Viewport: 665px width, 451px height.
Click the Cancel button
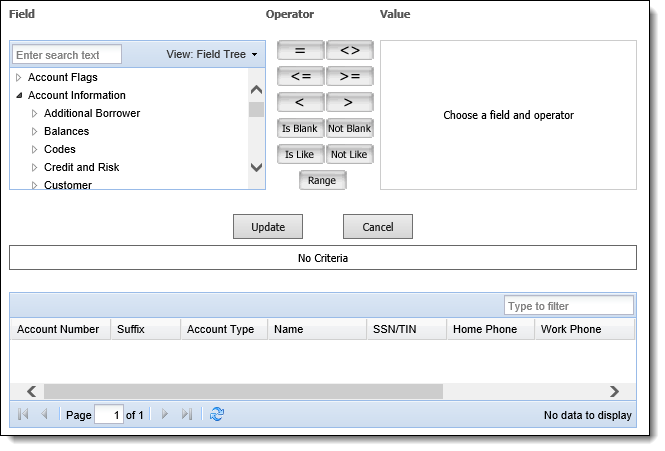[x=377, y=227]
